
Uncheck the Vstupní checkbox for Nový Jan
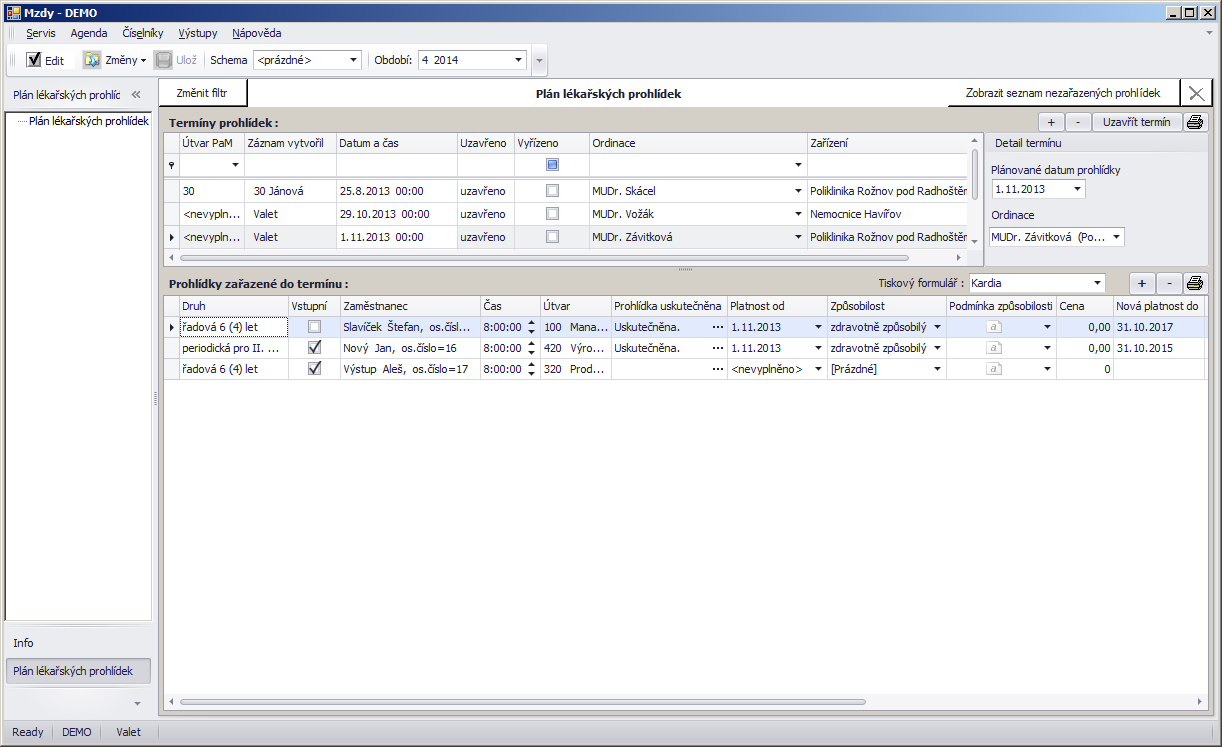315,348
